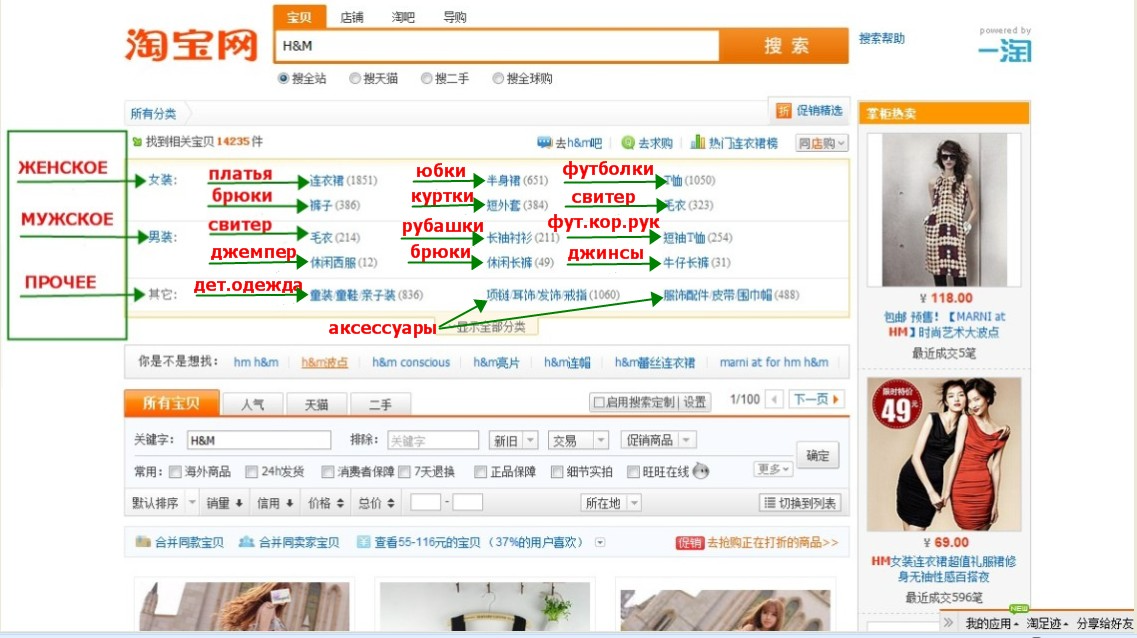Click the 去h&m吧 chat icon
Image resolution: width=1137 pixels, height=638 pixels.
click(x=544, y=143)
